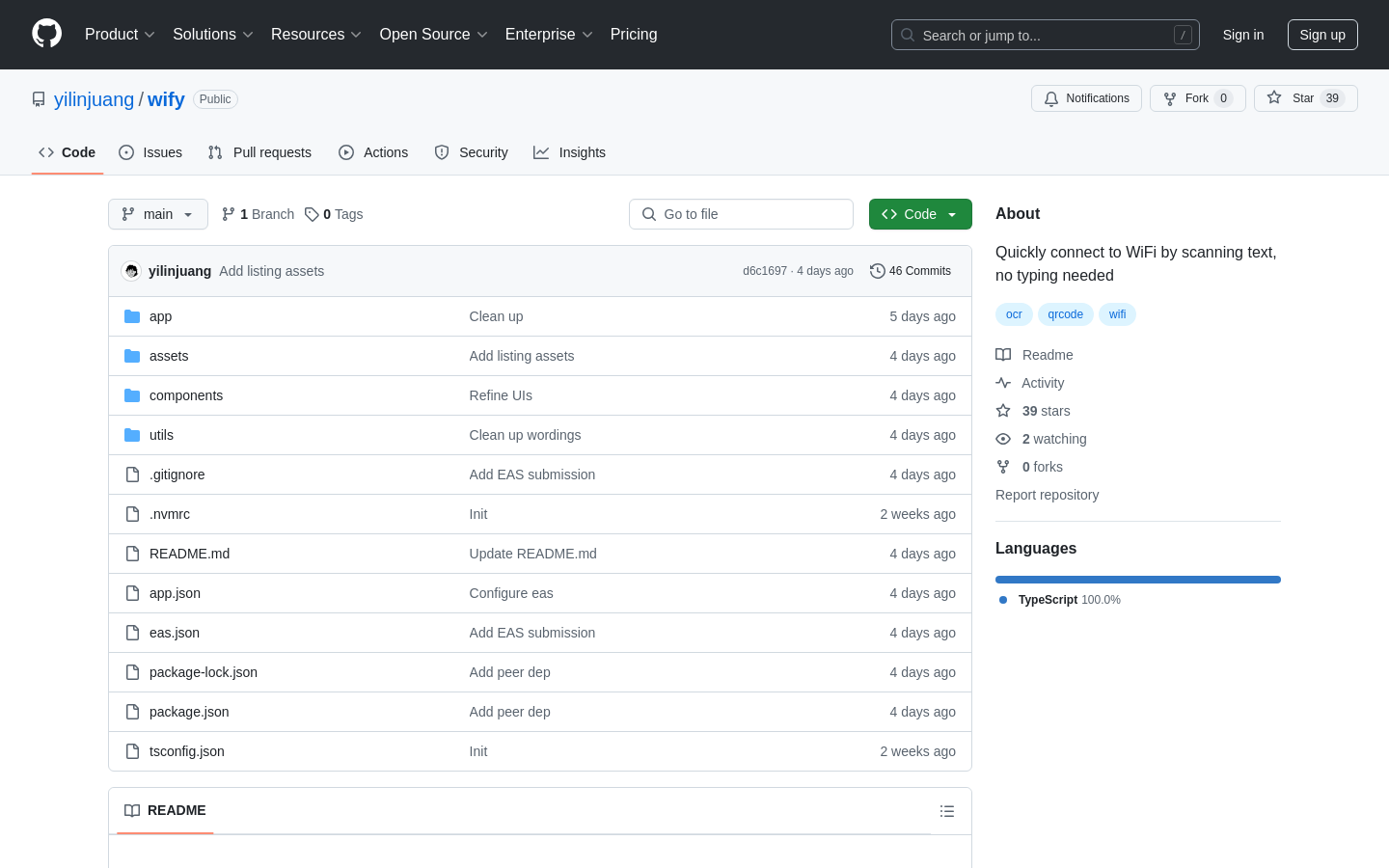This screenshot has height=868, width=1389.
Task: Click the components folder icon
Action: [x=132, y=395]
